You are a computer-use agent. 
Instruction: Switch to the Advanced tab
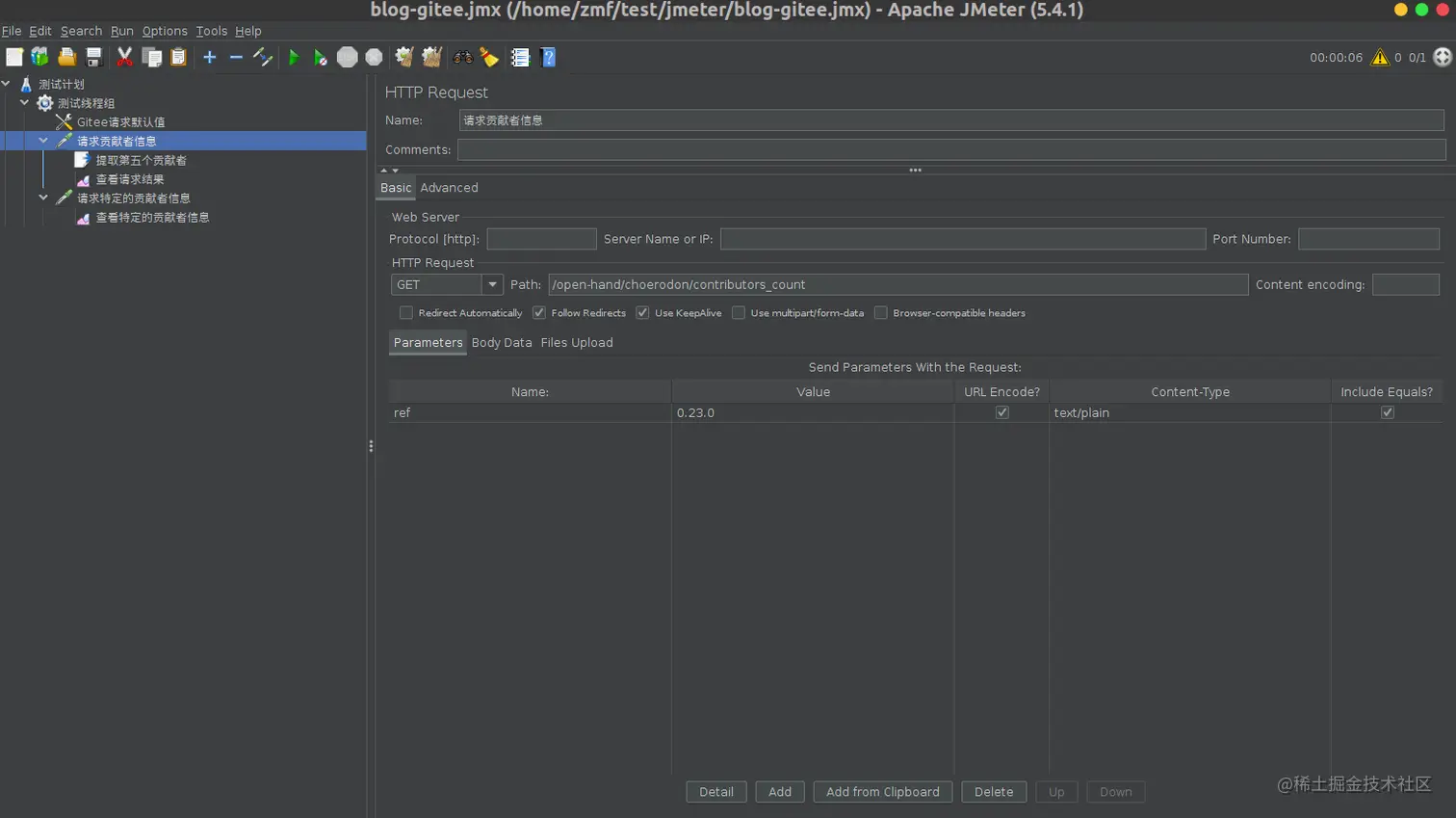click(449, 188)
